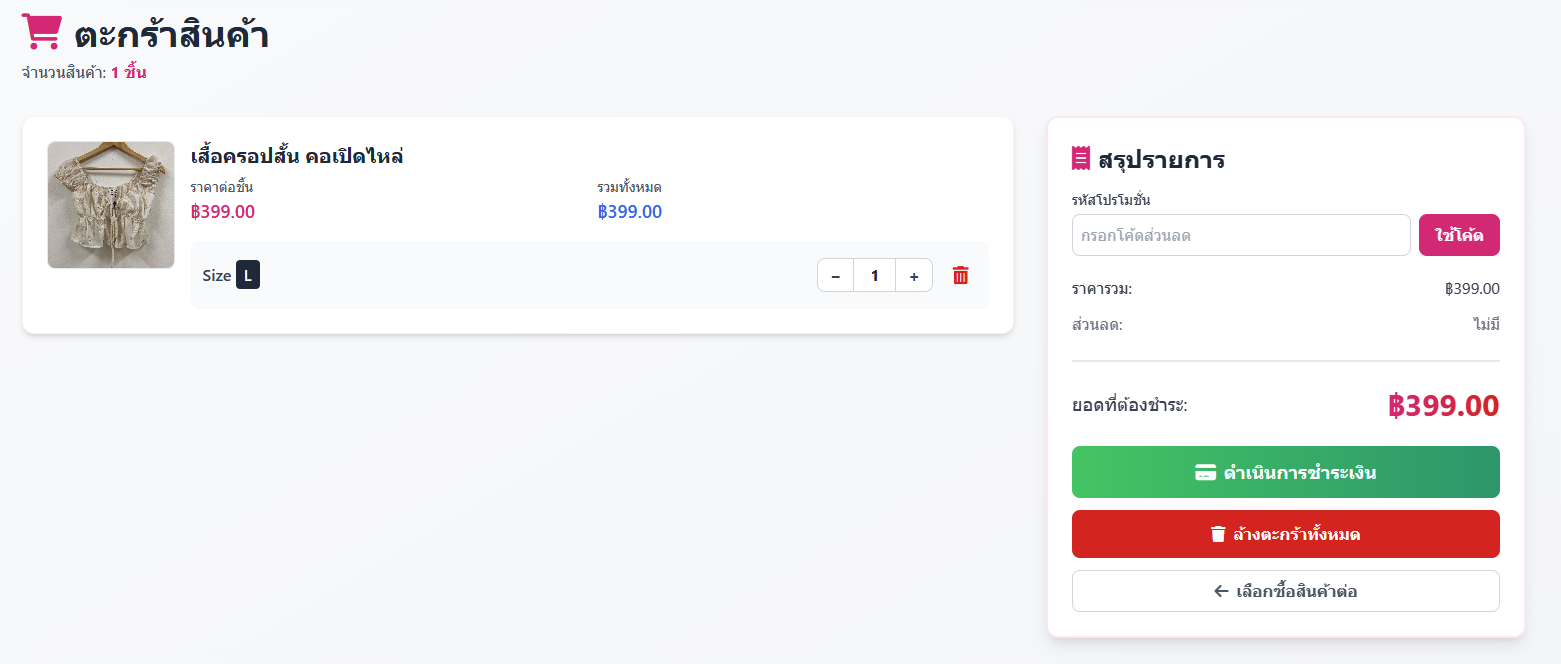Click product name เสื้อครอปสั้น คอเปิดไหล่
The width and height of the screenshot is (1561, 664).
pyautogui.click(x=297, y=157)
